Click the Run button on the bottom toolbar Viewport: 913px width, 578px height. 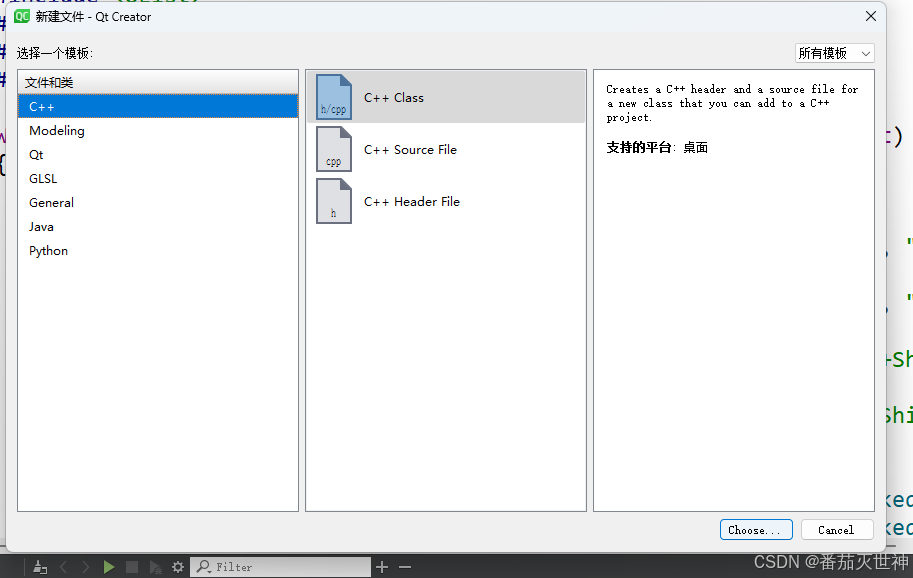tap(109, 566)
